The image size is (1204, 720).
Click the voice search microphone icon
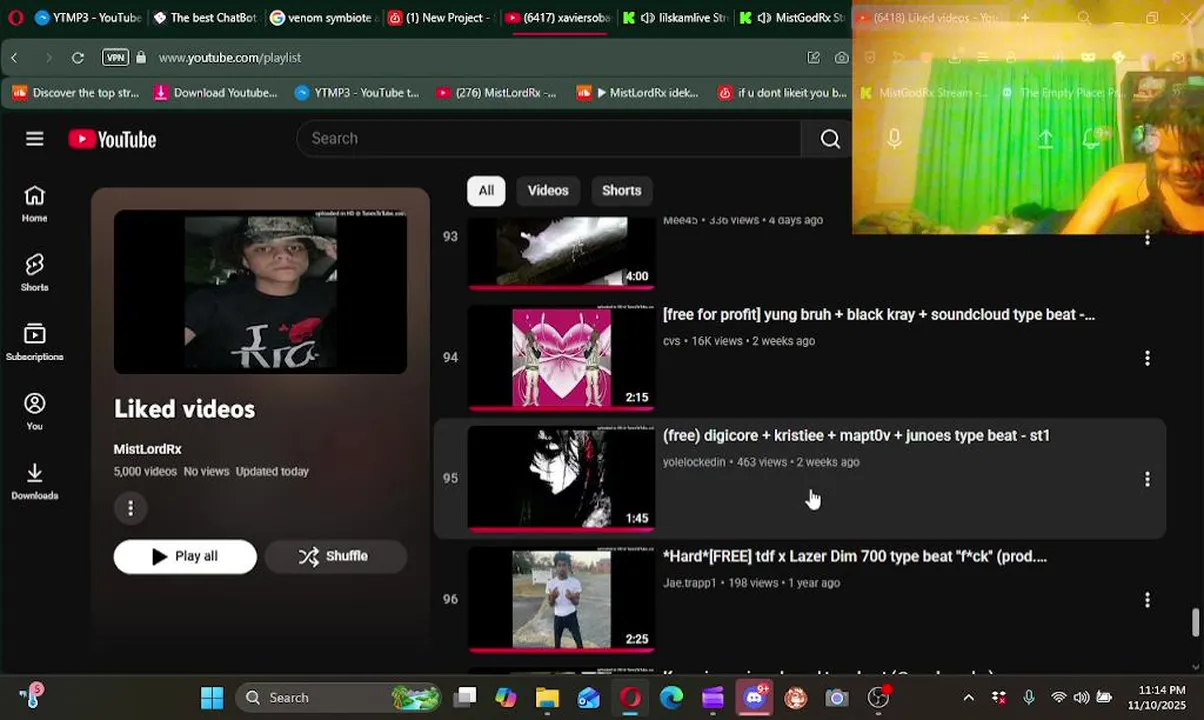[x=894, y=139]
